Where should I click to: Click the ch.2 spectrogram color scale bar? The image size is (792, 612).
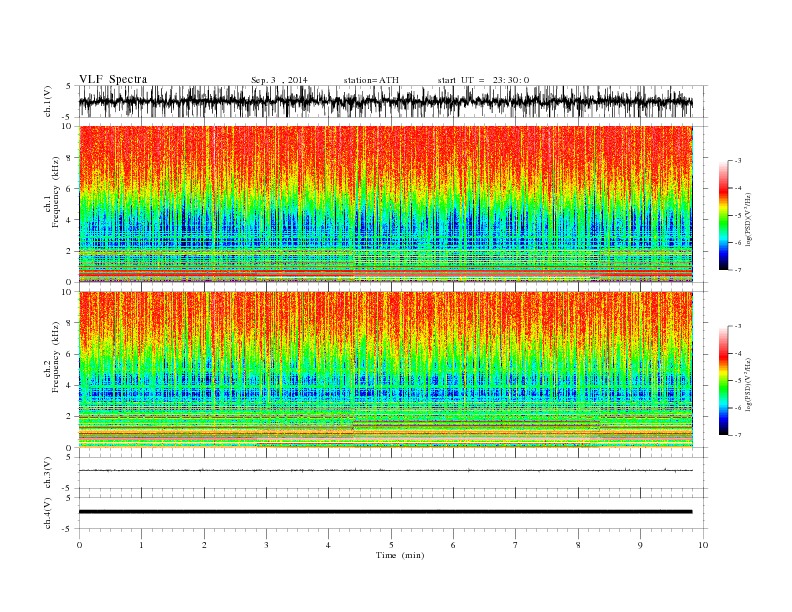tap(723, 380)
